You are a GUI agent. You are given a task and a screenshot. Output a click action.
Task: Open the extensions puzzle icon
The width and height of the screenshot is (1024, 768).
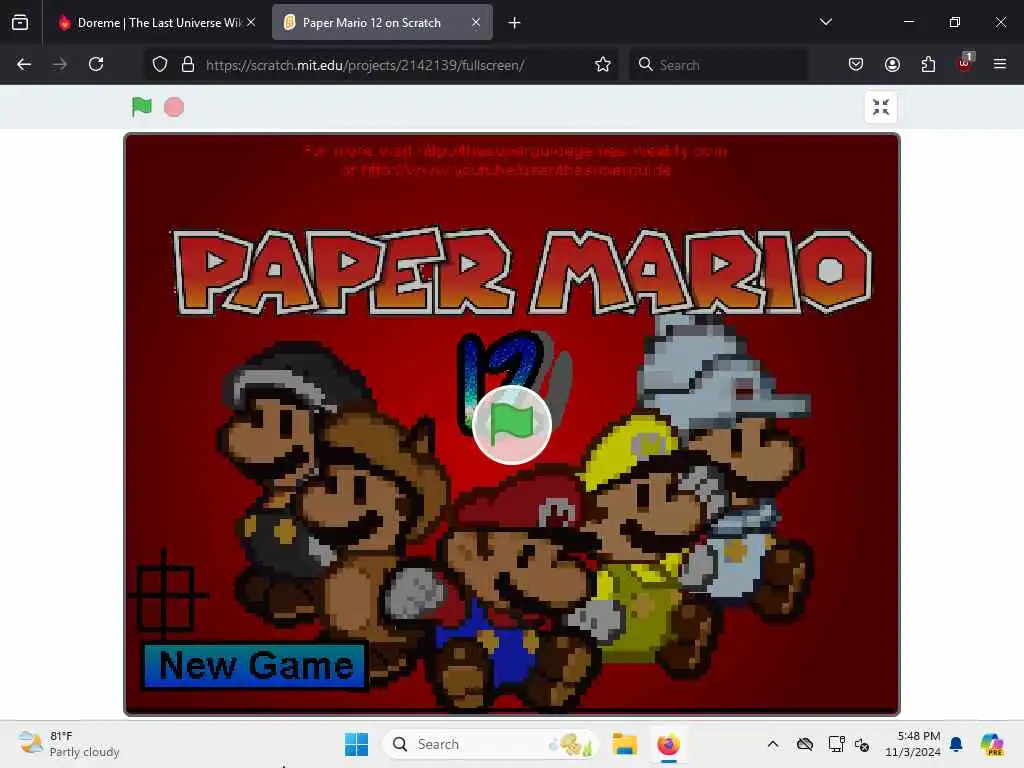click(x=928, y=64)
